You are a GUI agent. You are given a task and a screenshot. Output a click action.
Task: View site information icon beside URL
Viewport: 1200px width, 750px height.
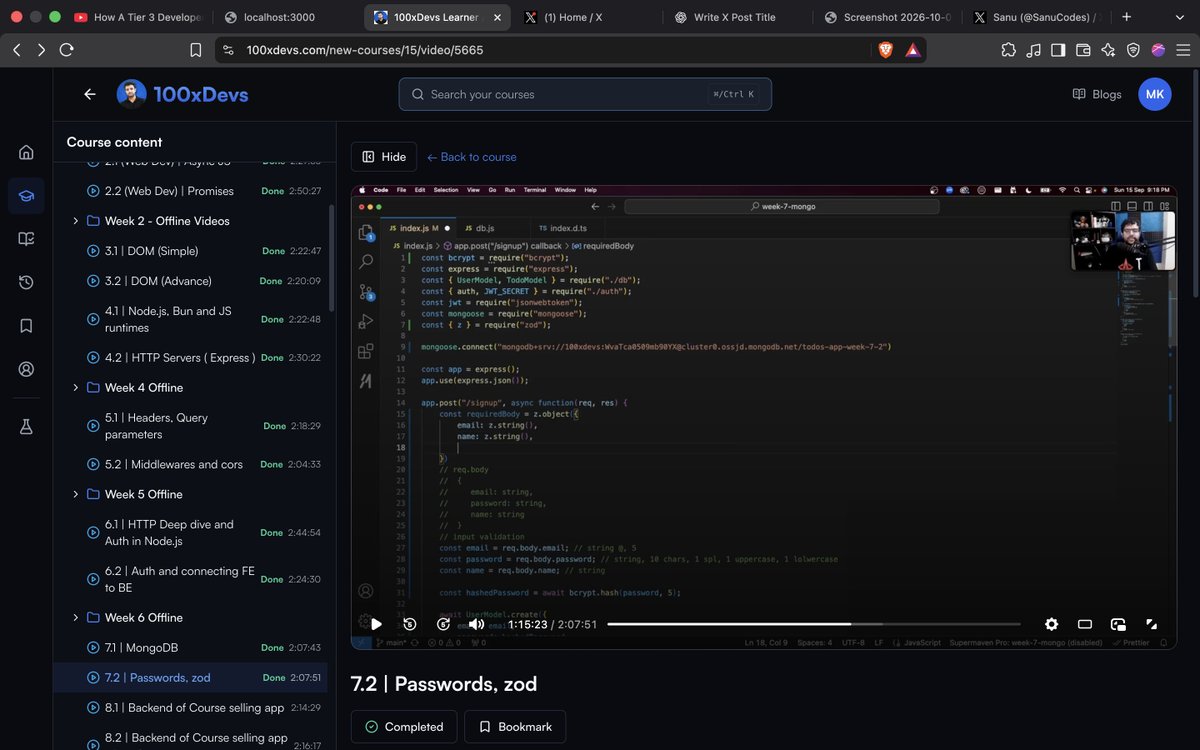(x=228, y=49)
